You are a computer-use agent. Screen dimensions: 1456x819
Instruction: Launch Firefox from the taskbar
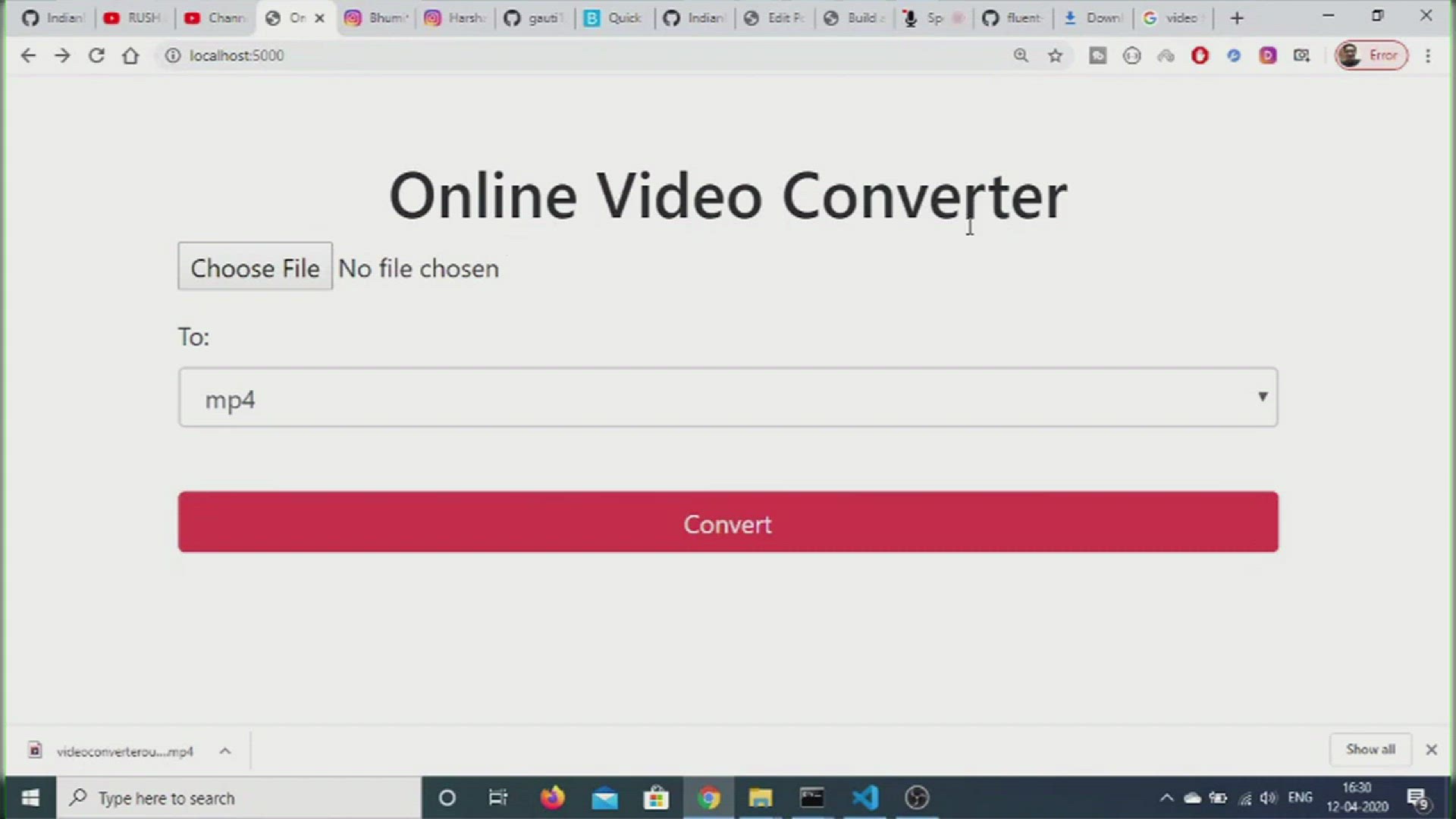coord(552,798)
